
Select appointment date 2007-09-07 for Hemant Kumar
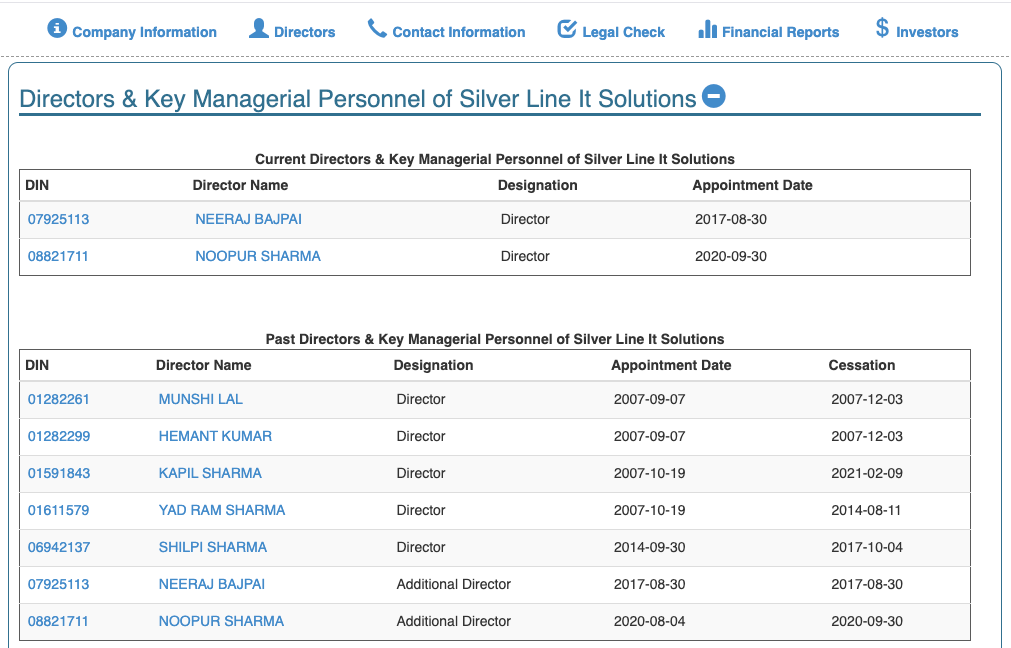coord(649,436)
